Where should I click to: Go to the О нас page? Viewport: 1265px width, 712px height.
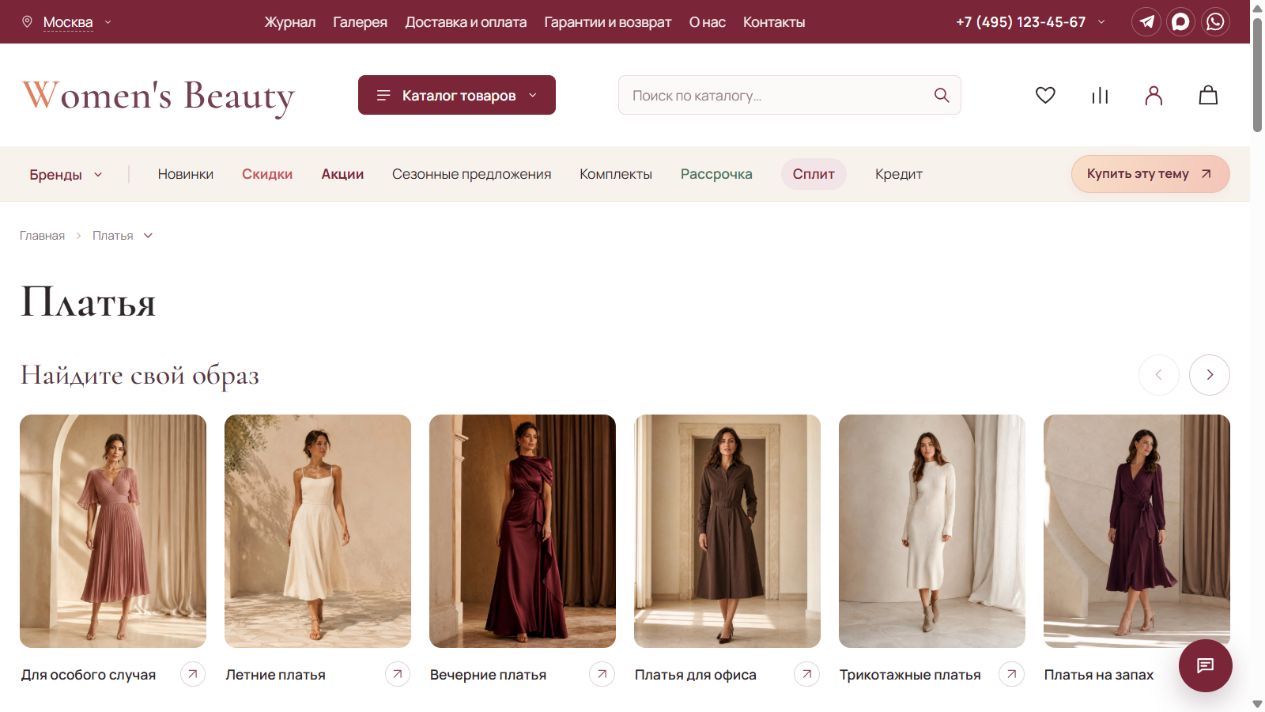click(x=708, y=22)
